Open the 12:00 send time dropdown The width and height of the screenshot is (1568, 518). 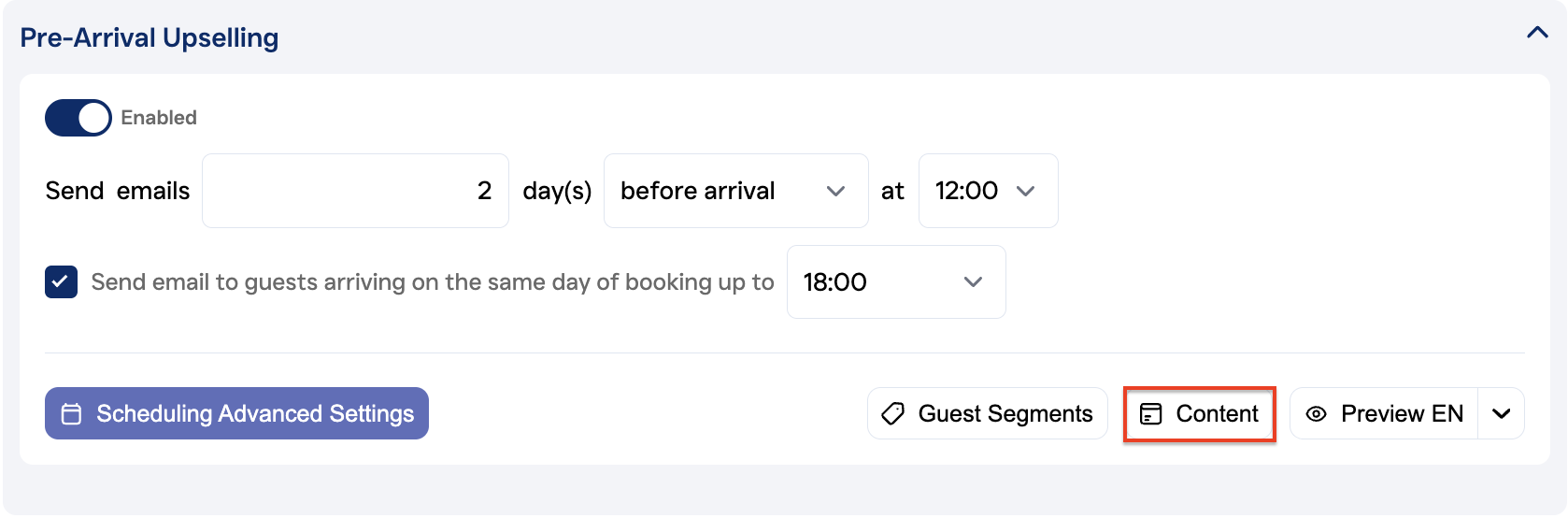988,191
